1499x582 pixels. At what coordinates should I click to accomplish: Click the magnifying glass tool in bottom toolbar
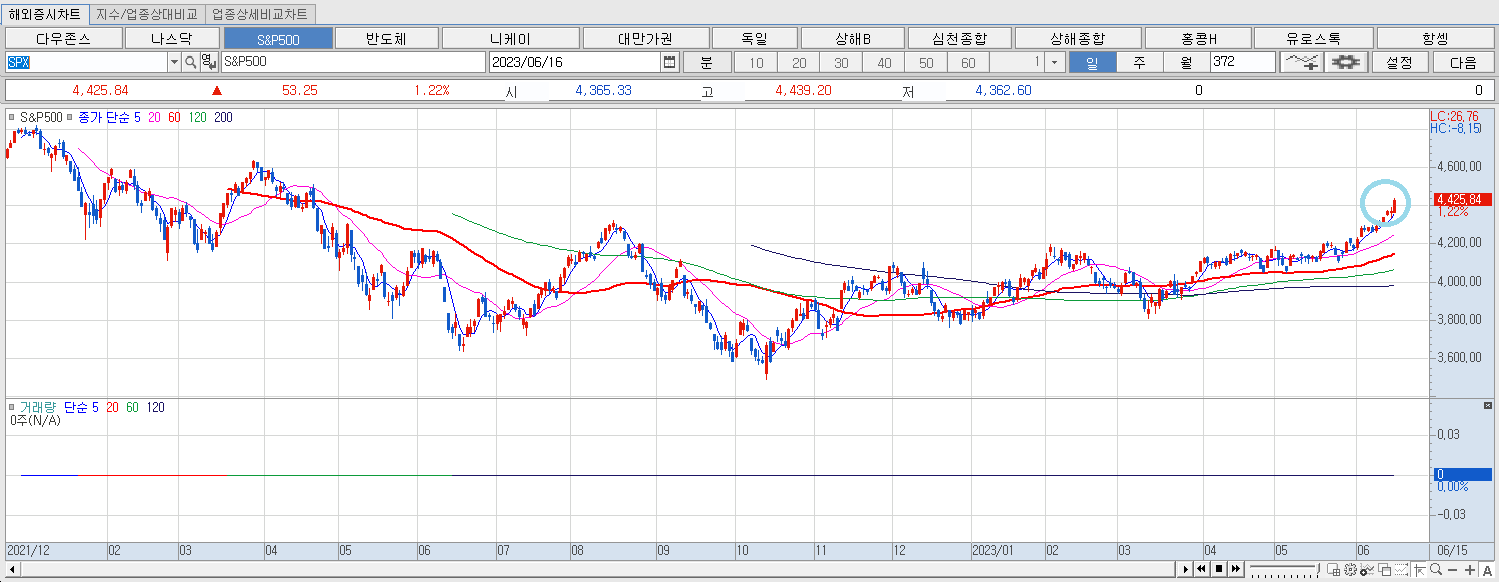[1436, 571]
